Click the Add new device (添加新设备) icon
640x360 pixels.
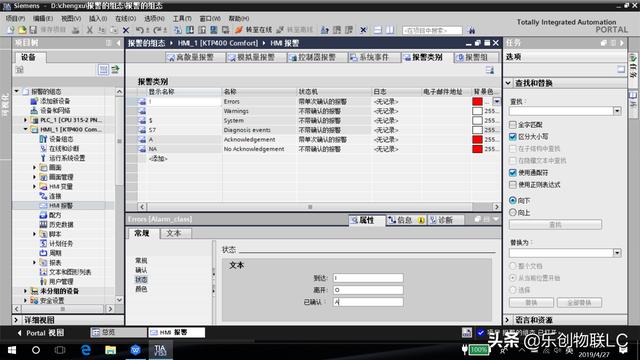pyautogui.click(x=34, y=101)
